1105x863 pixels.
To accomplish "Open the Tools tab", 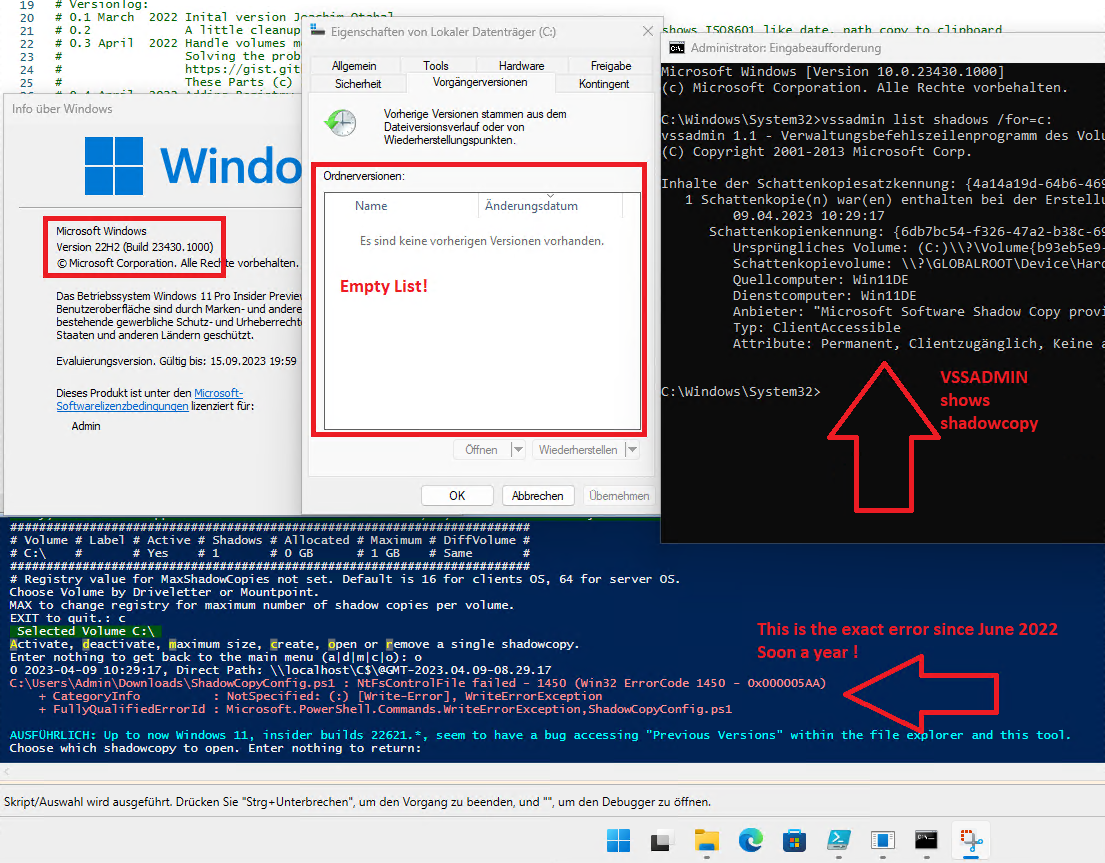I will [436, 66].
